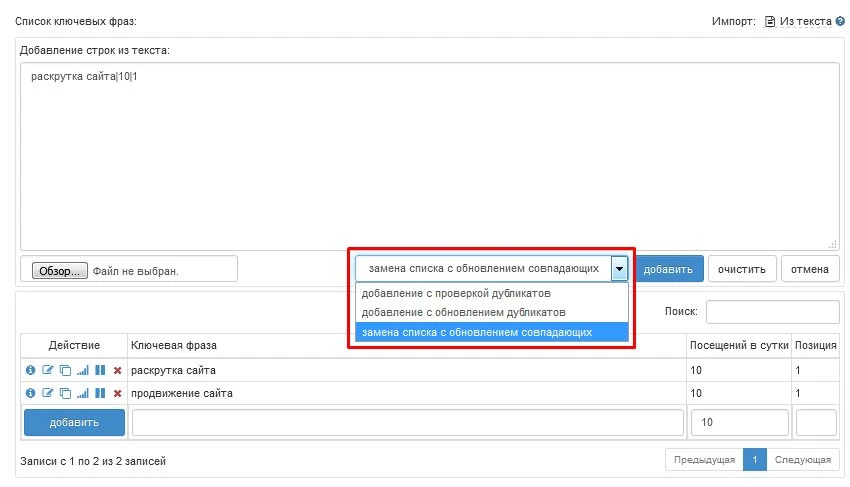The width and height of the screenshot is (850, 487).
Task: Click blue help question mark near Импорт
Action: point(840,21)
